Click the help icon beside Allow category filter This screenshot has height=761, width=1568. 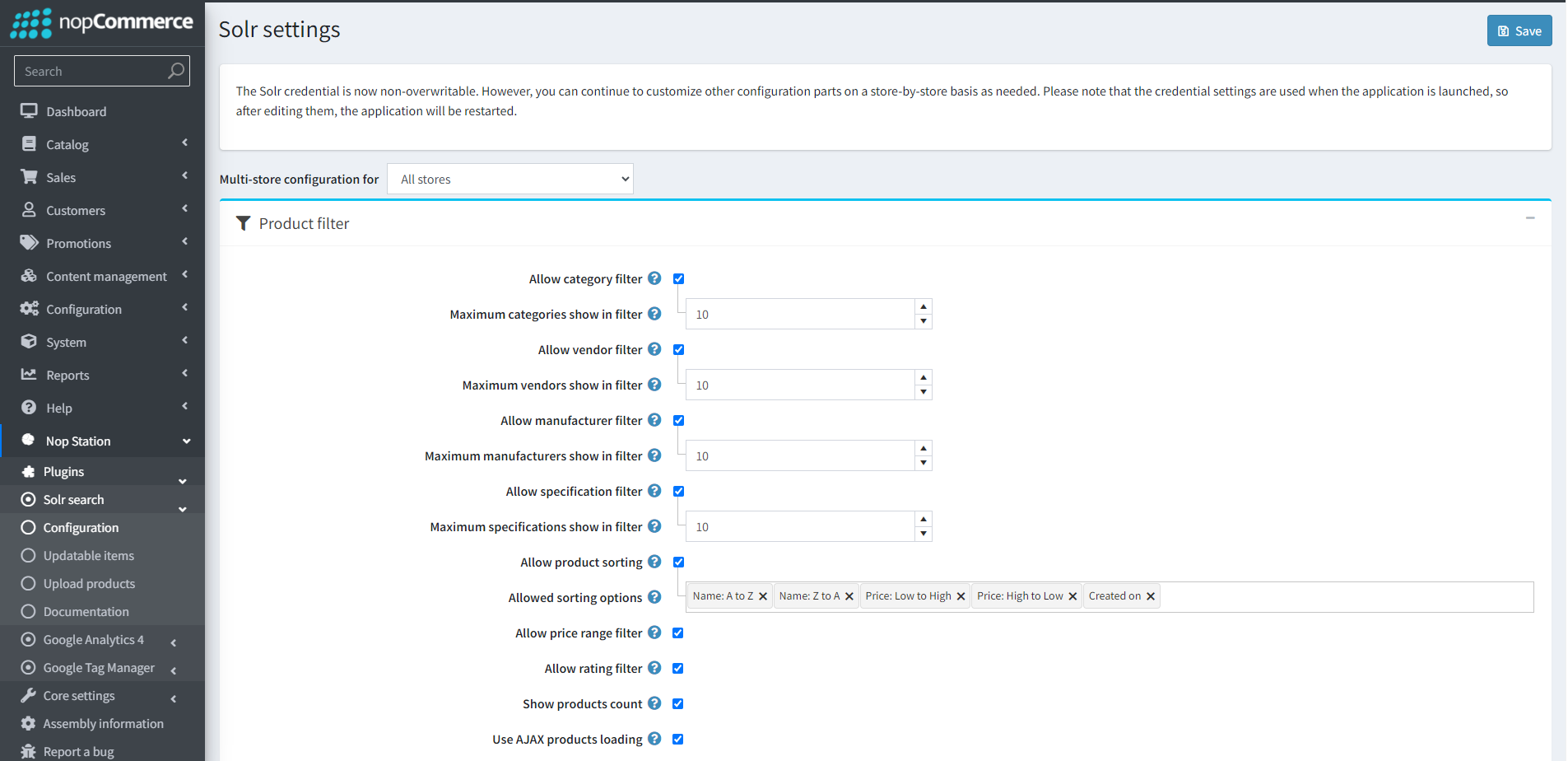(654, 278)
